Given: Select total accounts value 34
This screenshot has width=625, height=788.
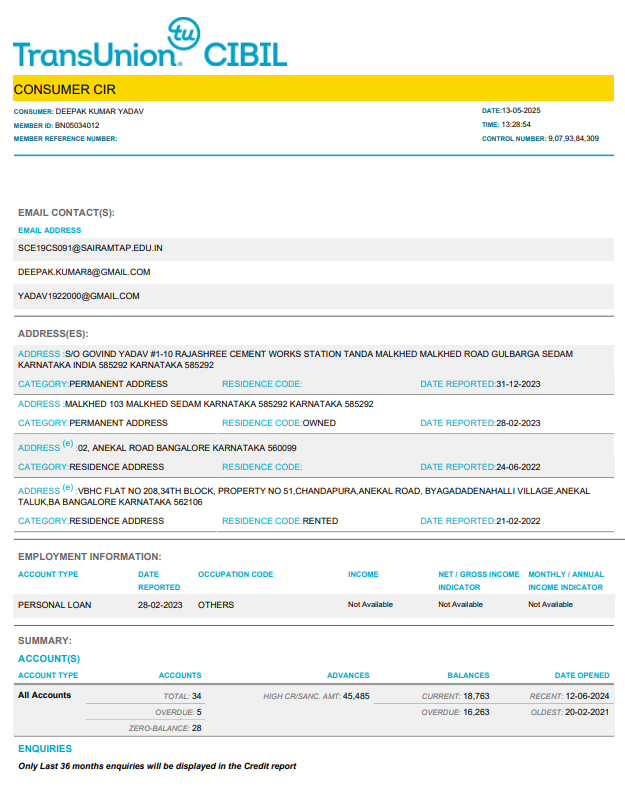Looking at the screenshot, I should 196,696.
